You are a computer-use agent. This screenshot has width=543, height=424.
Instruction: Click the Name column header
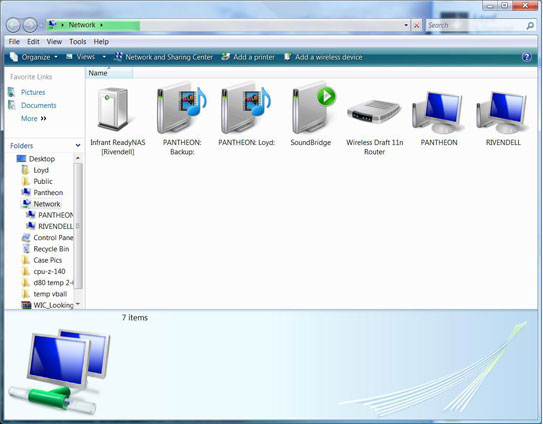click(109, 73)
